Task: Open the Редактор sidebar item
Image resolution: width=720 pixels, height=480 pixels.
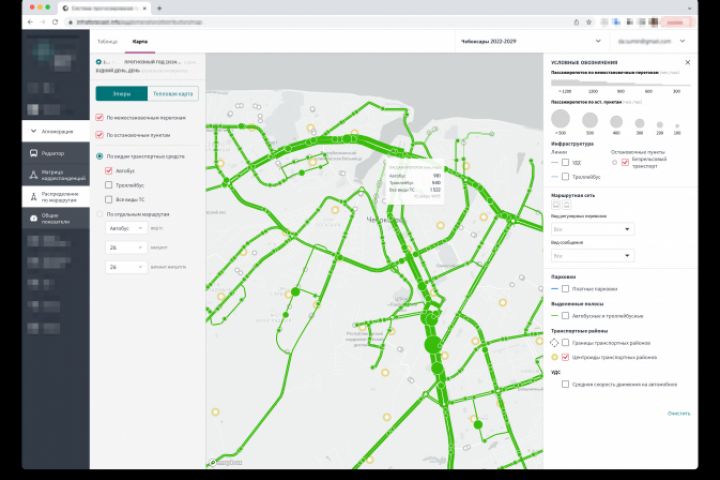Action: (x=56, y=153)
